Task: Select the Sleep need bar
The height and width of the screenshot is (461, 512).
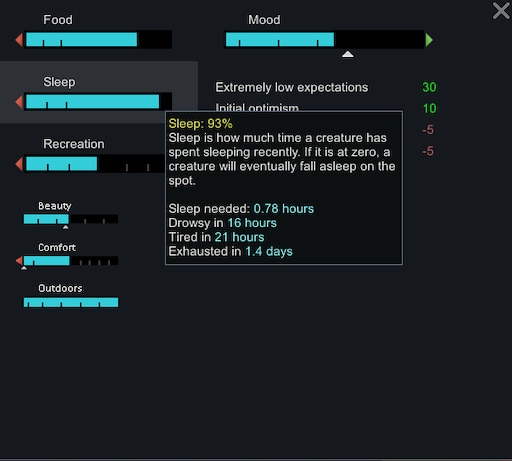Action: point(98,102)
